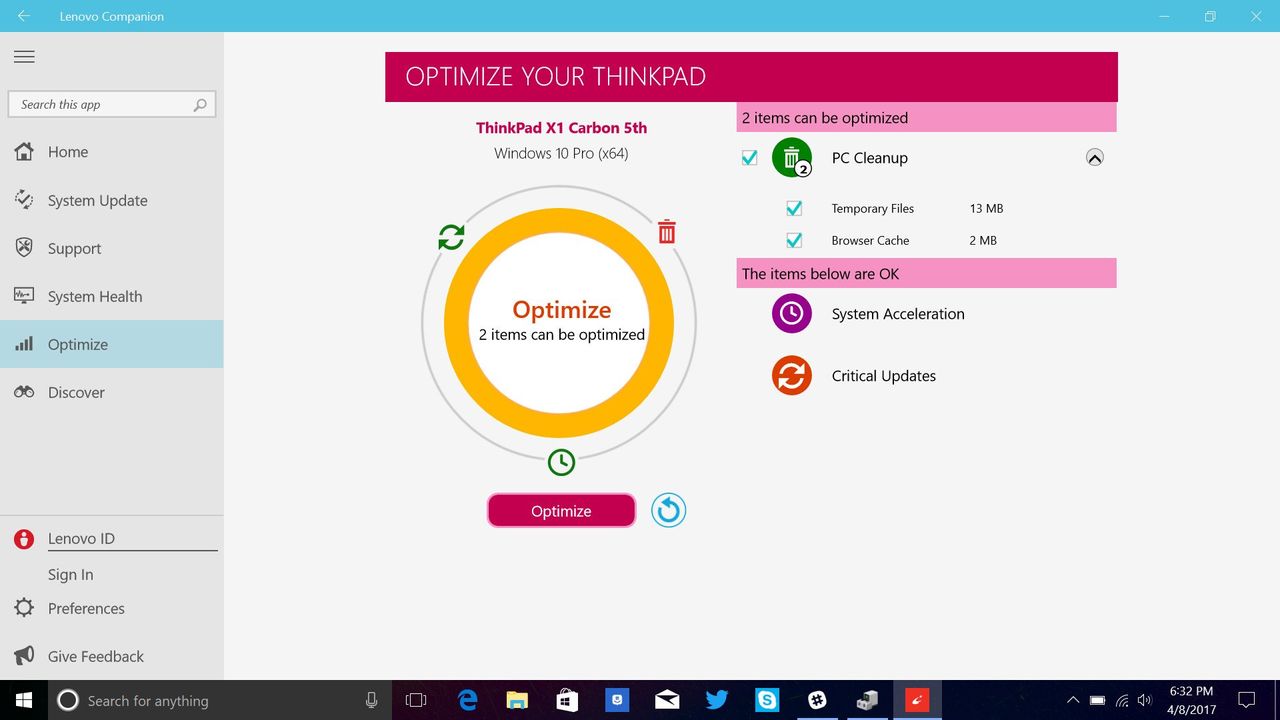Focus the Search this app field
Image resolution: width=1280 pixels, height=720 pixels.
point(112,104)
